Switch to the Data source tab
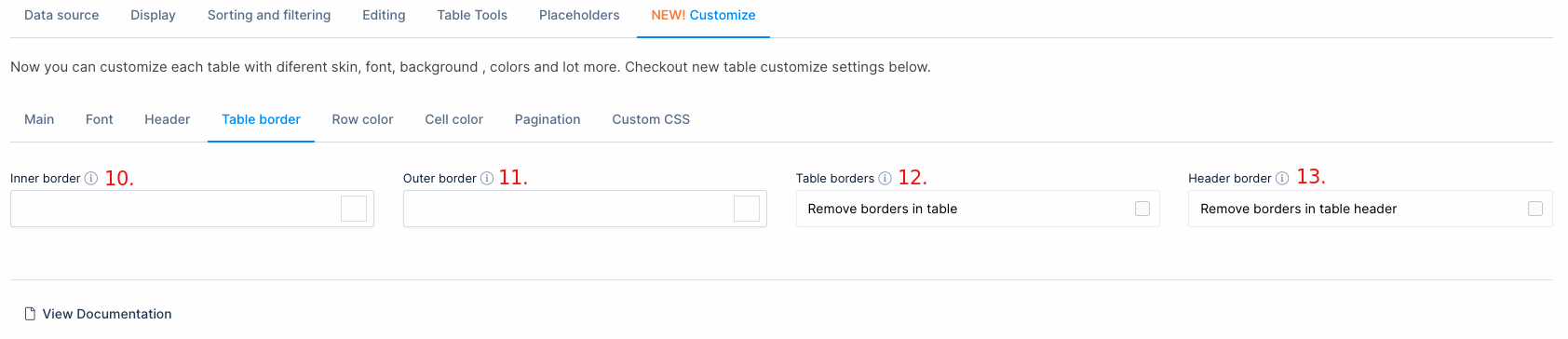 61,15
